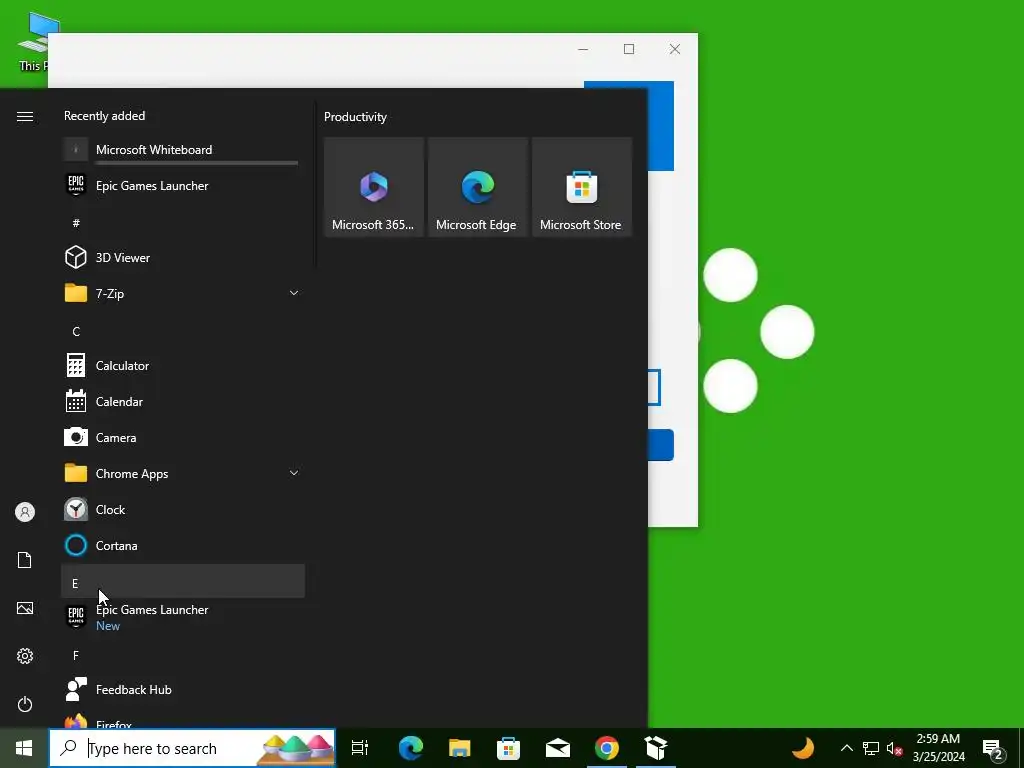Screen dimensions: 1024x768
Task: Open the Chrome Apps folder entry
Action: coord(182,473)
